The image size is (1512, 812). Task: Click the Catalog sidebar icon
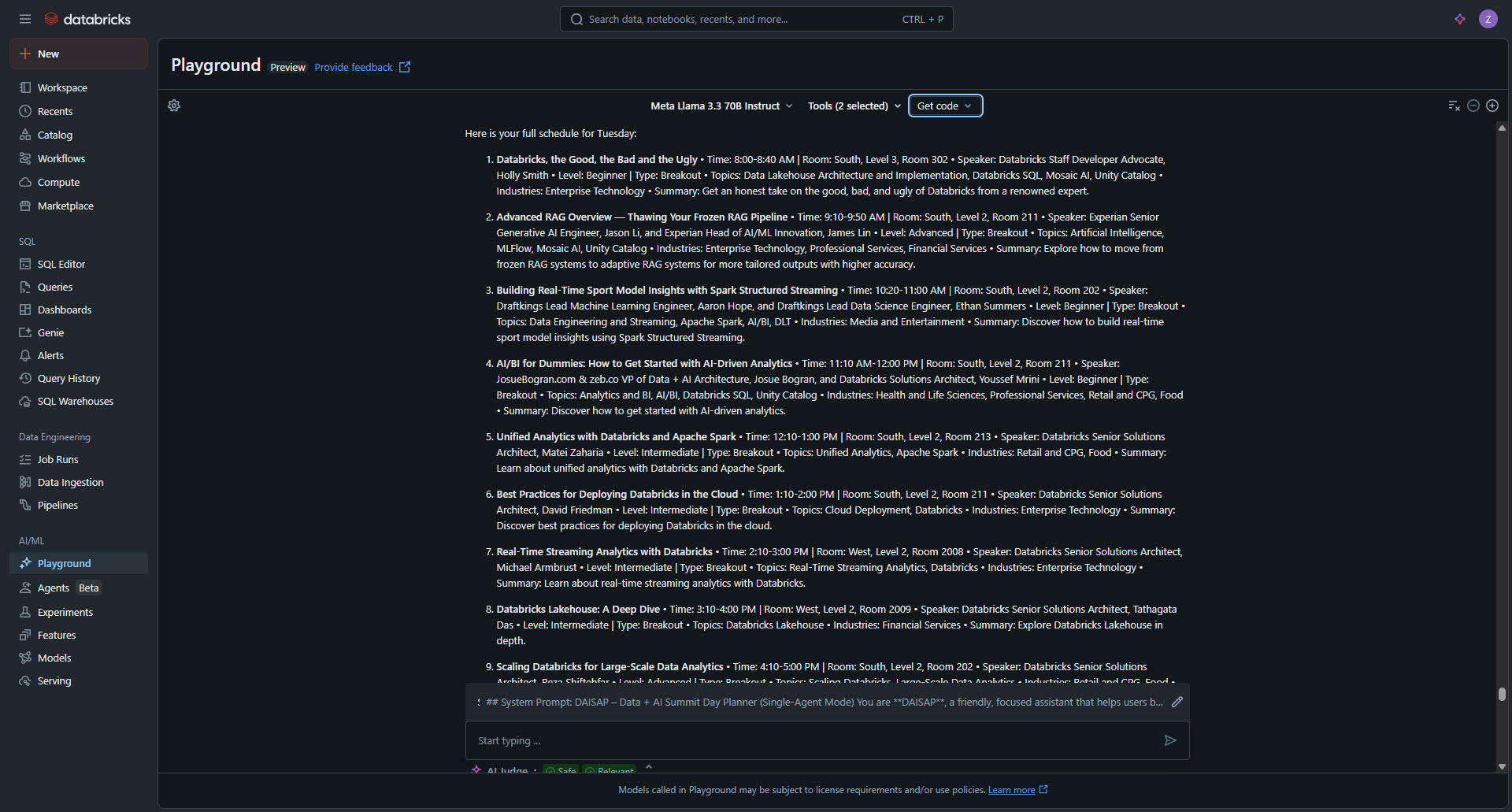[25, 135]
